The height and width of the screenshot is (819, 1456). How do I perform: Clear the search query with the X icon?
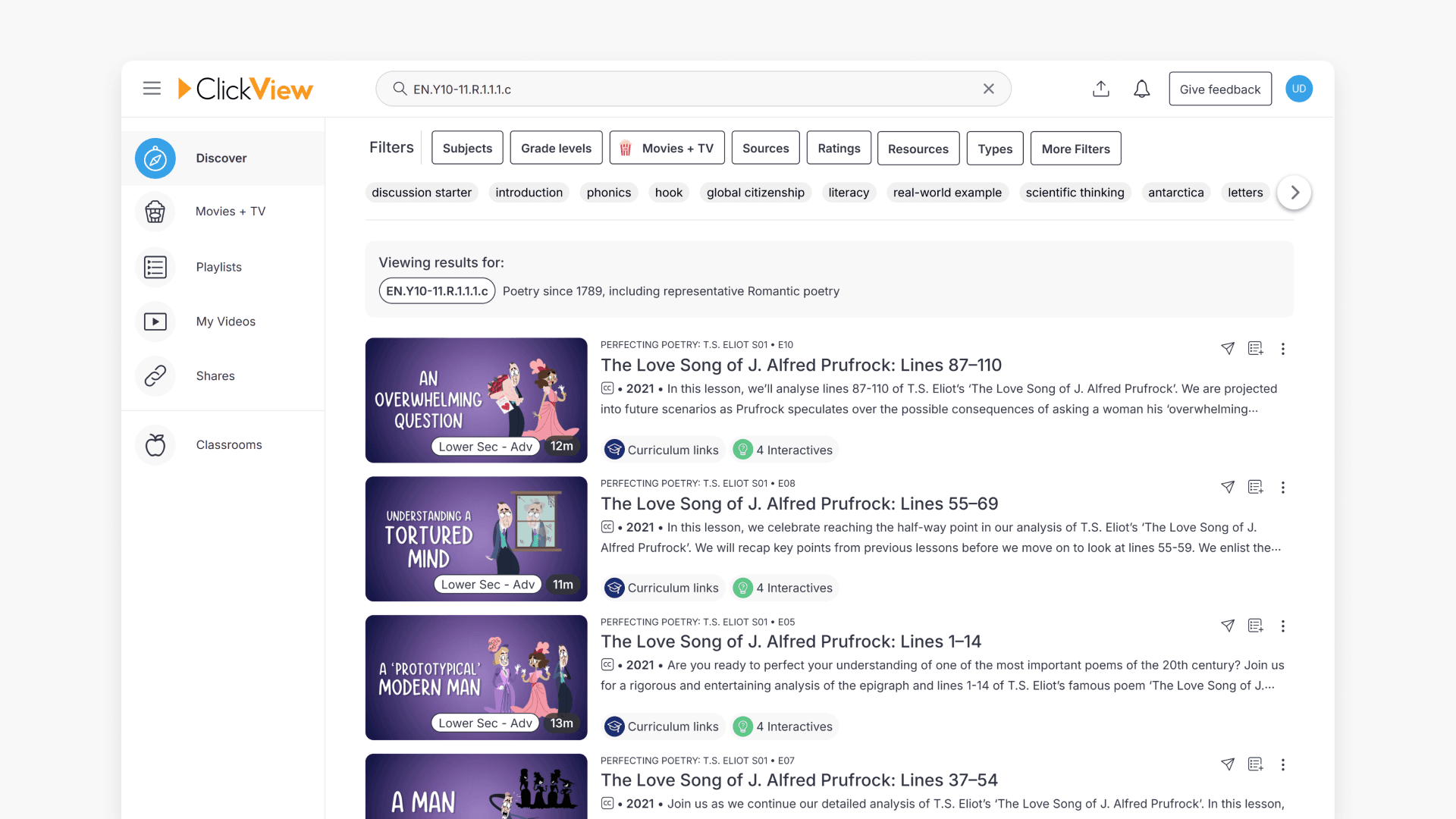pos(988,89)
